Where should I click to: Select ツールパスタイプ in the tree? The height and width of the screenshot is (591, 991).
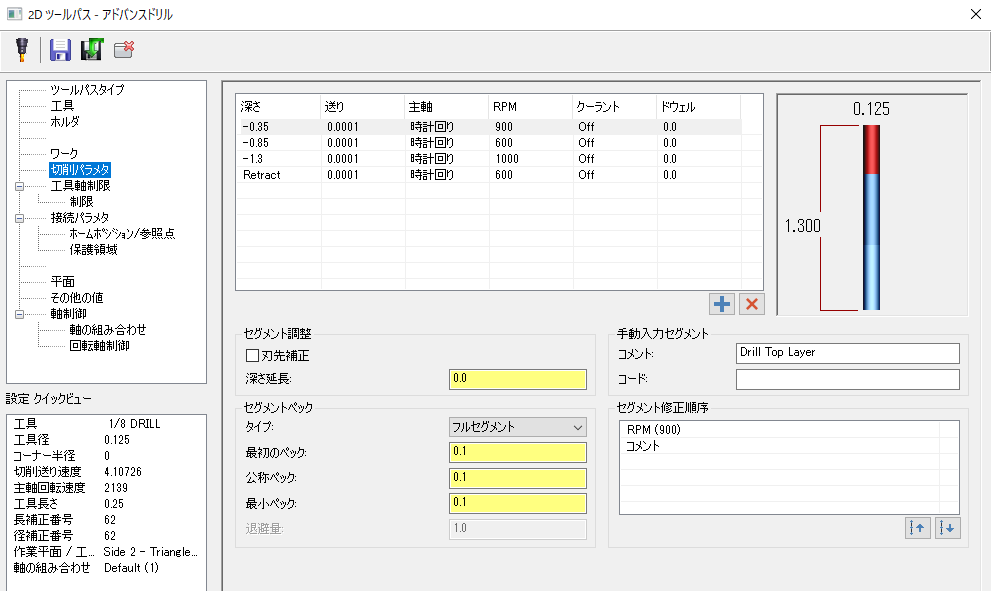coord(87,90)
